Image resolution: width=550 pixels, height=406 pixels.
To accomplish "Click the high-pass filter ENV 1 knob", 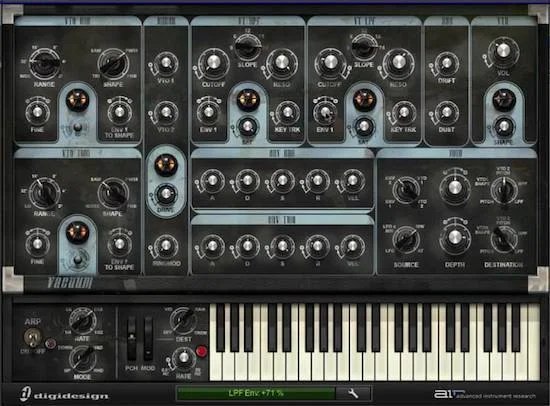I will coord(209,112).
